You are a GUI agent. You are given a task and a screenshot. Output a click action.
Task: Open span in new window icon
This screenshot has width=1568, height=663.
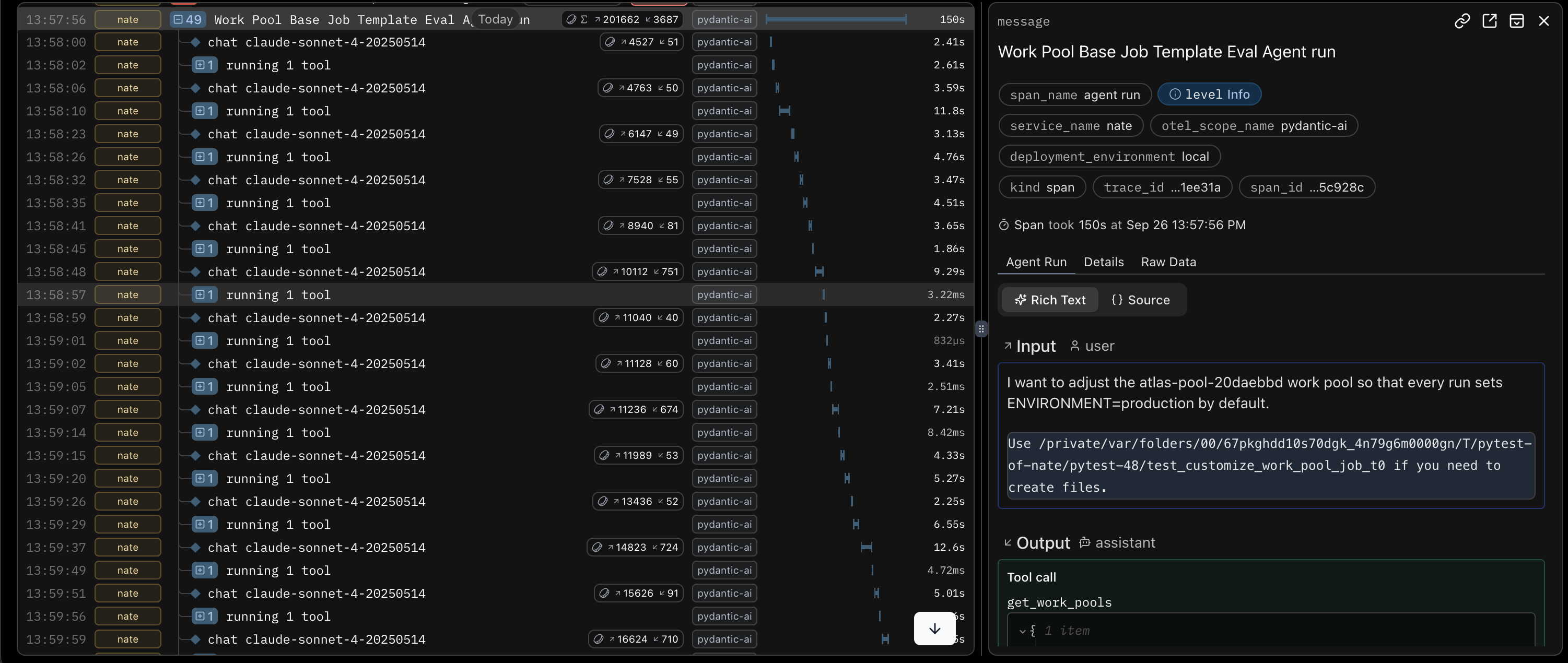(x=1490, y=21)
